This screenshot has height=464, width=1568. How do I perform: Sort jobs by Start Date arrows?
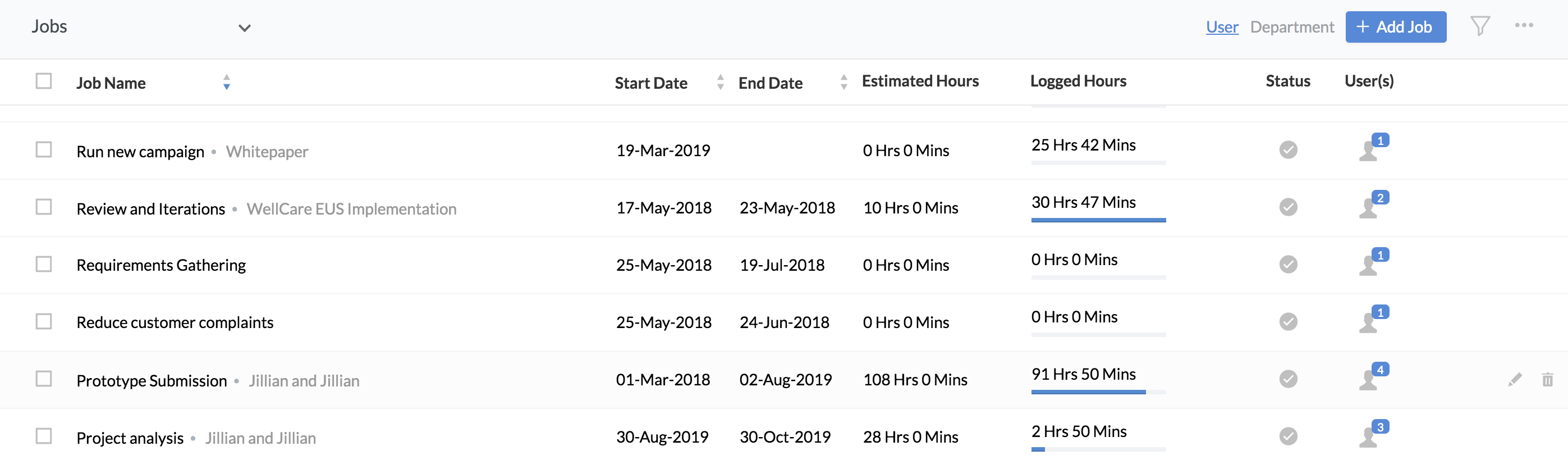coord(720,82)
